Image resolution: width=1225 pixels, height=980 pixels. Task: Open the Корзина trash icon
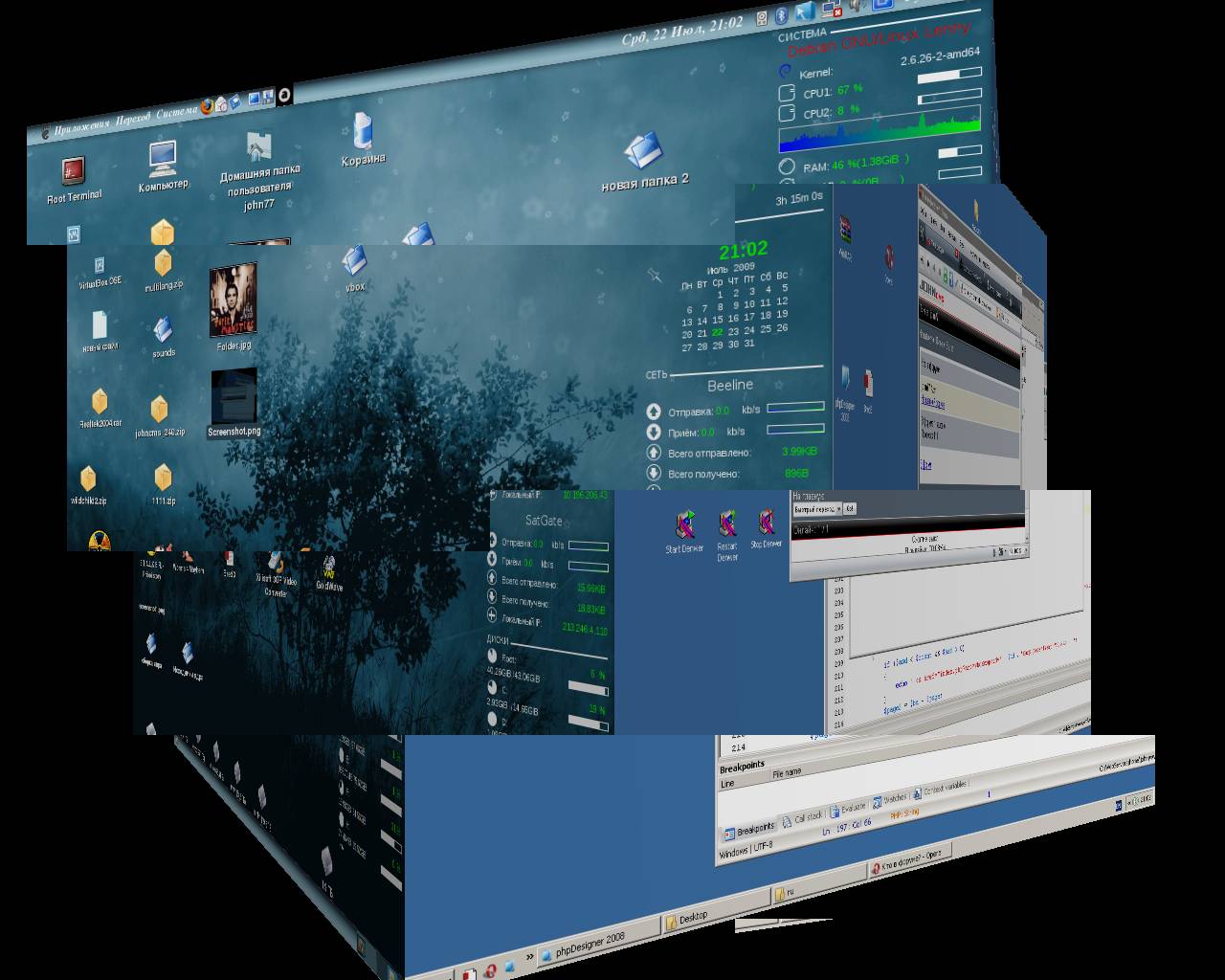coord(363,140)
